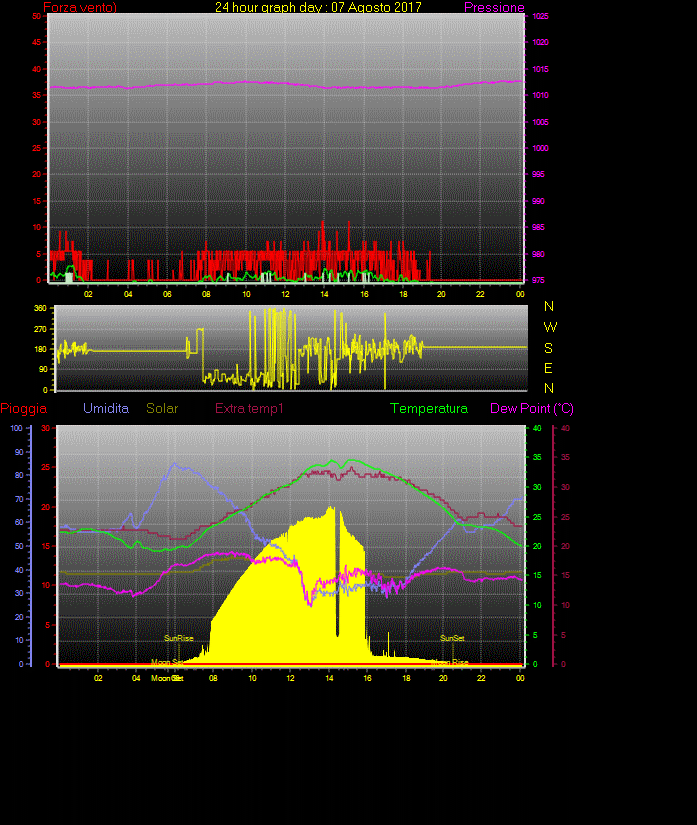The image size is (697, 825).
Task: Click the 975 pressure axis value
Action: [538, 280]
